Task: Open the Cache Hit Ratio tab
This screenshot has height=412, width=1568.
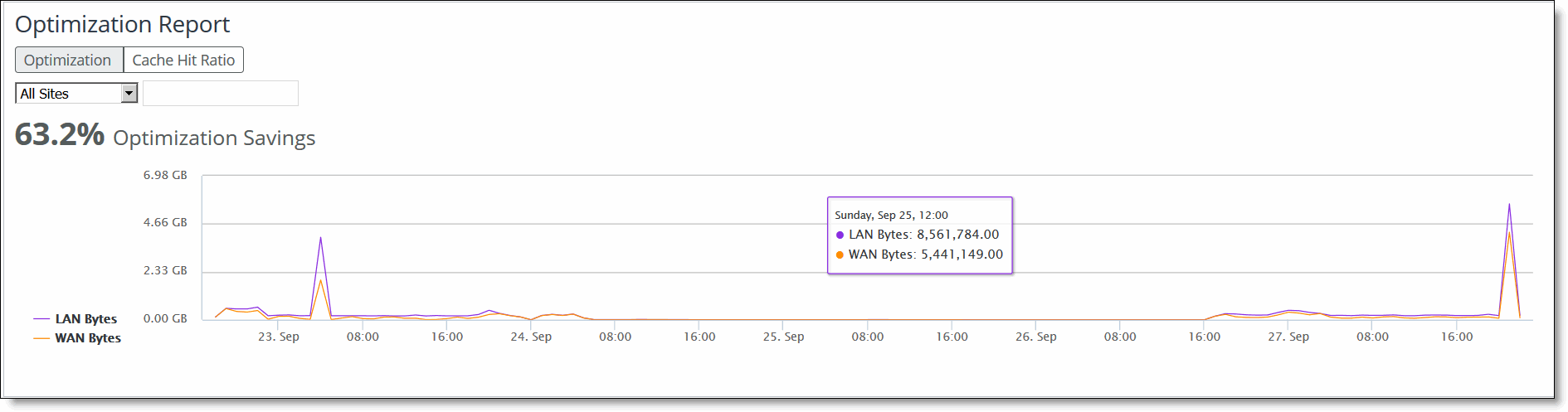Action: [x=183, y=61]
